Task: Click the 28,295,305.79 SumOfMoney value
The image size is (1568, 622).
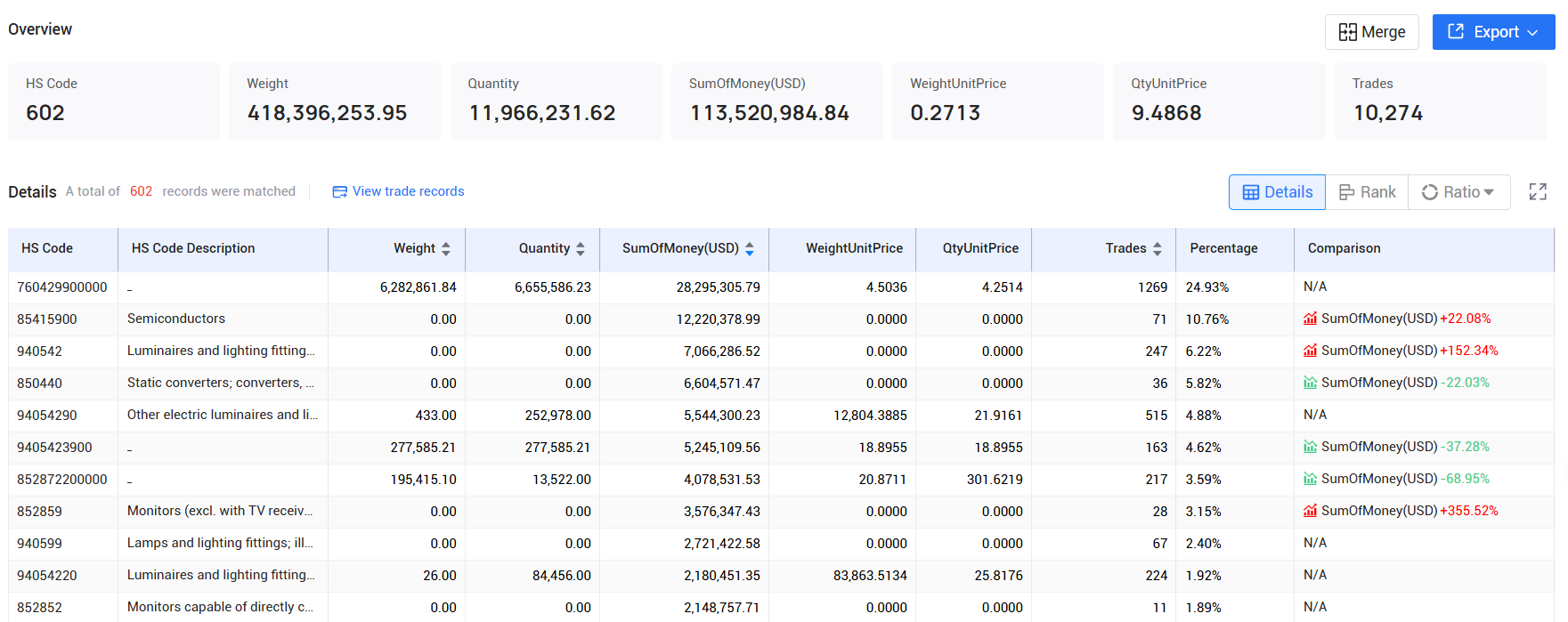Action: tap(719, 287)
